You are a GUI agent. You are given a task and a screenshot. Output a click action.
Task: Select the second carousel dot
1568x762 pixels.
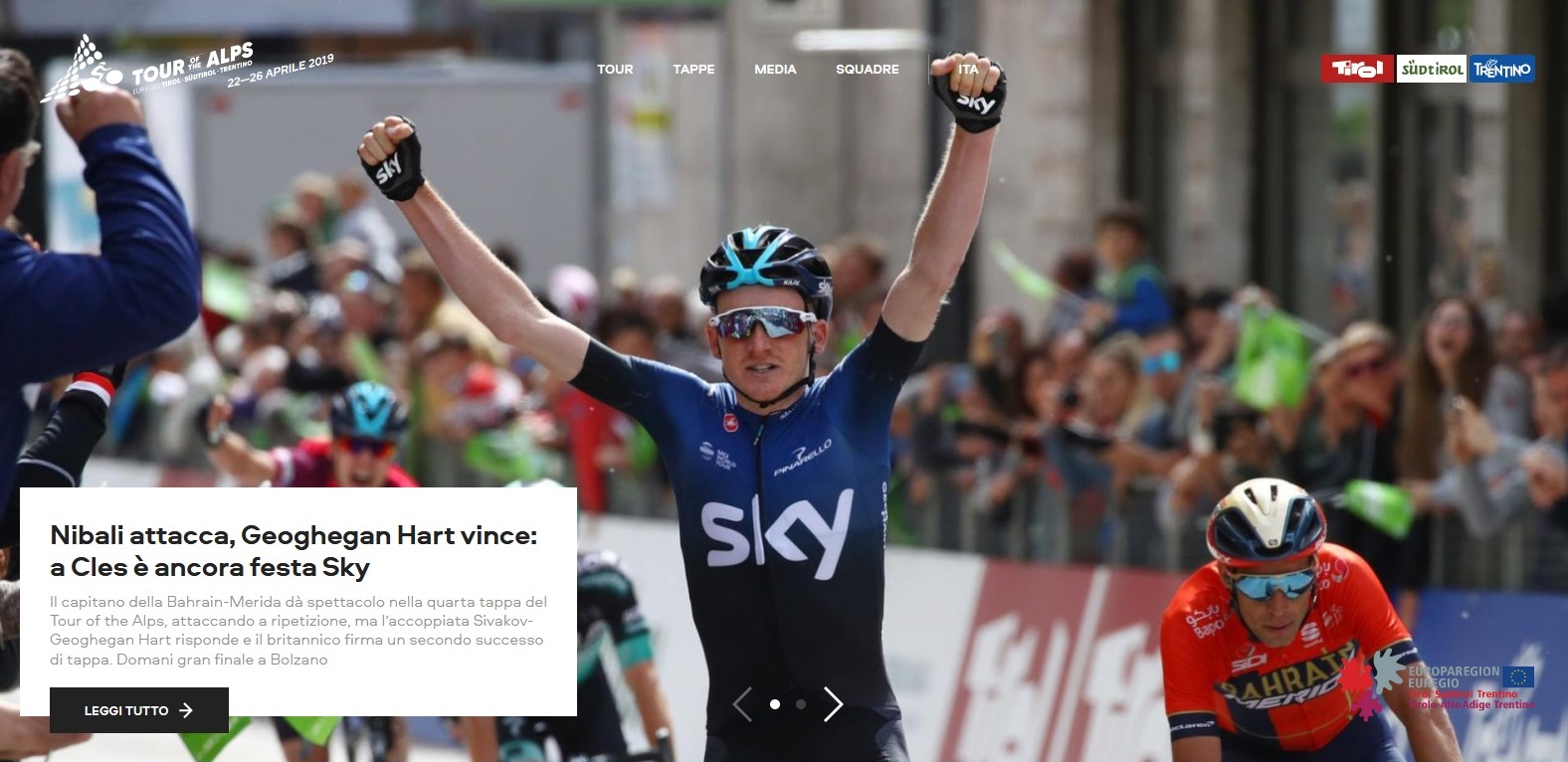pyautogui.click(x=801, y=704)
